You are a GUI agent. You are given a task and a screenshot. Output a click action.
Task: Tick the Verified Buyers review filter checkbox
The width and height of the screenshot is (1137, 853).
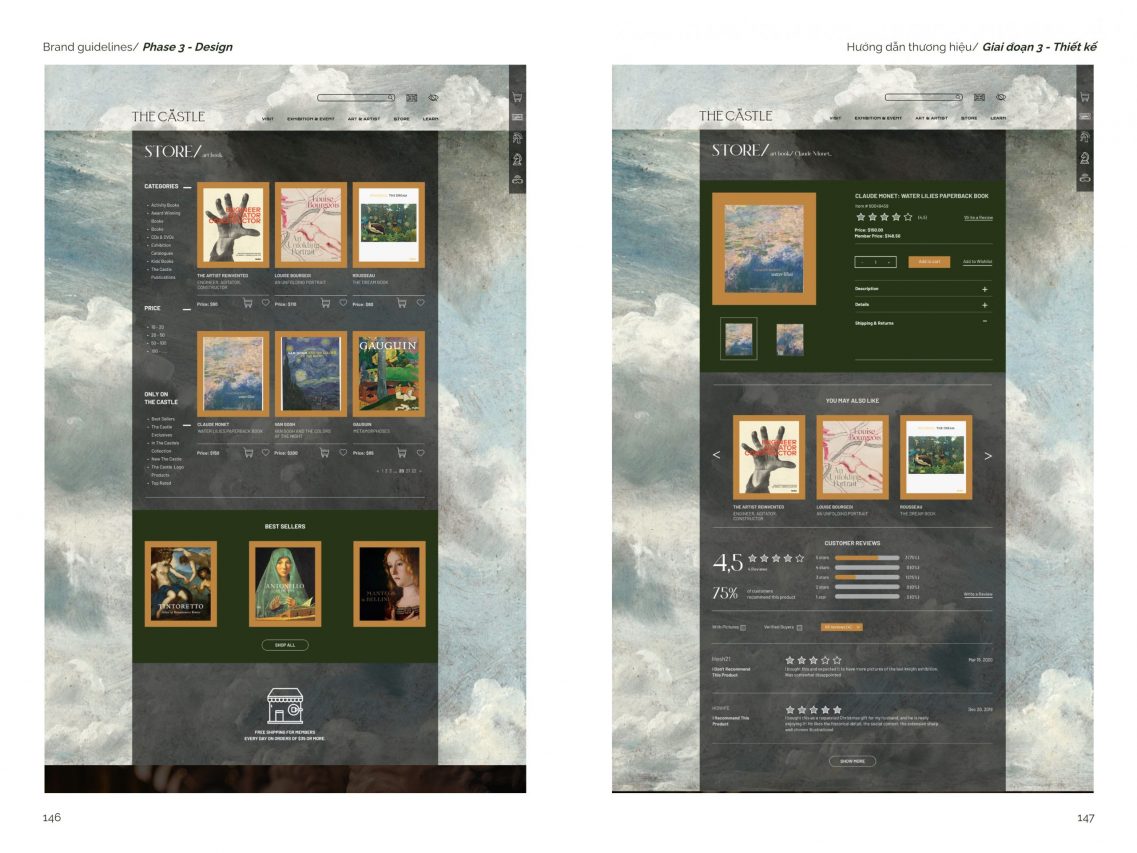[799, 627]
